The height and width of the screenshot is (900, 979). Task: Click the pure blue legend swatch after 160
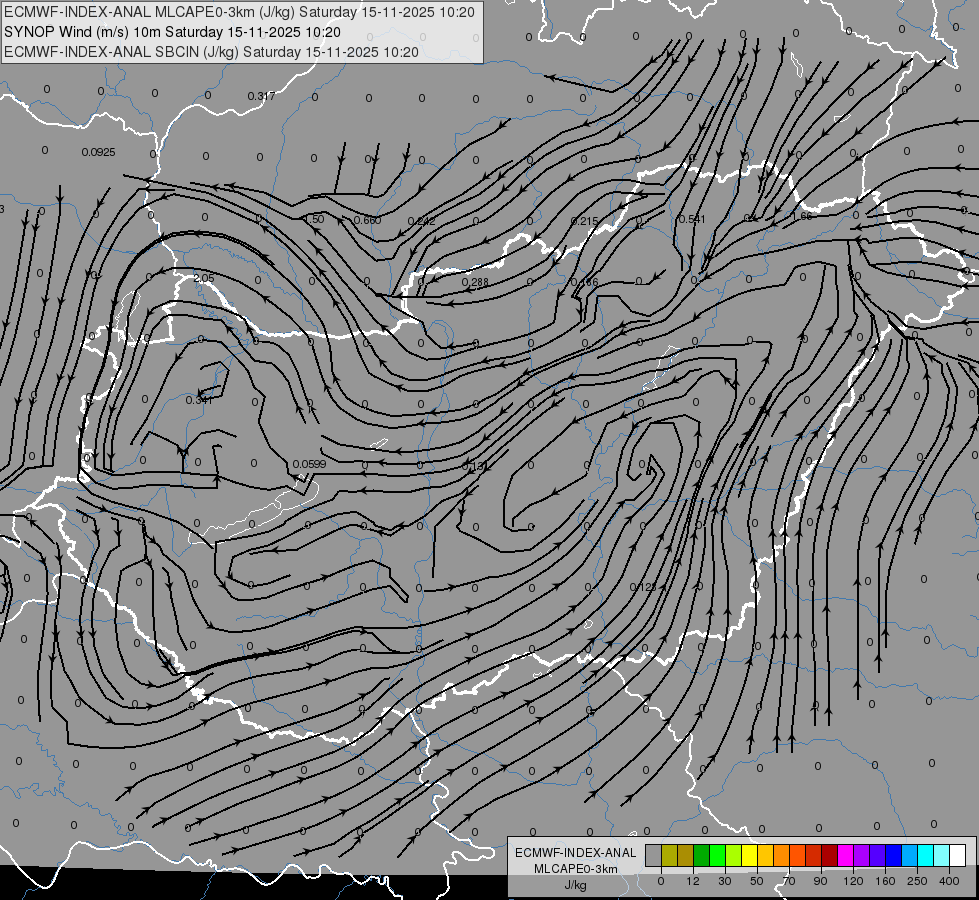[894, 856]
